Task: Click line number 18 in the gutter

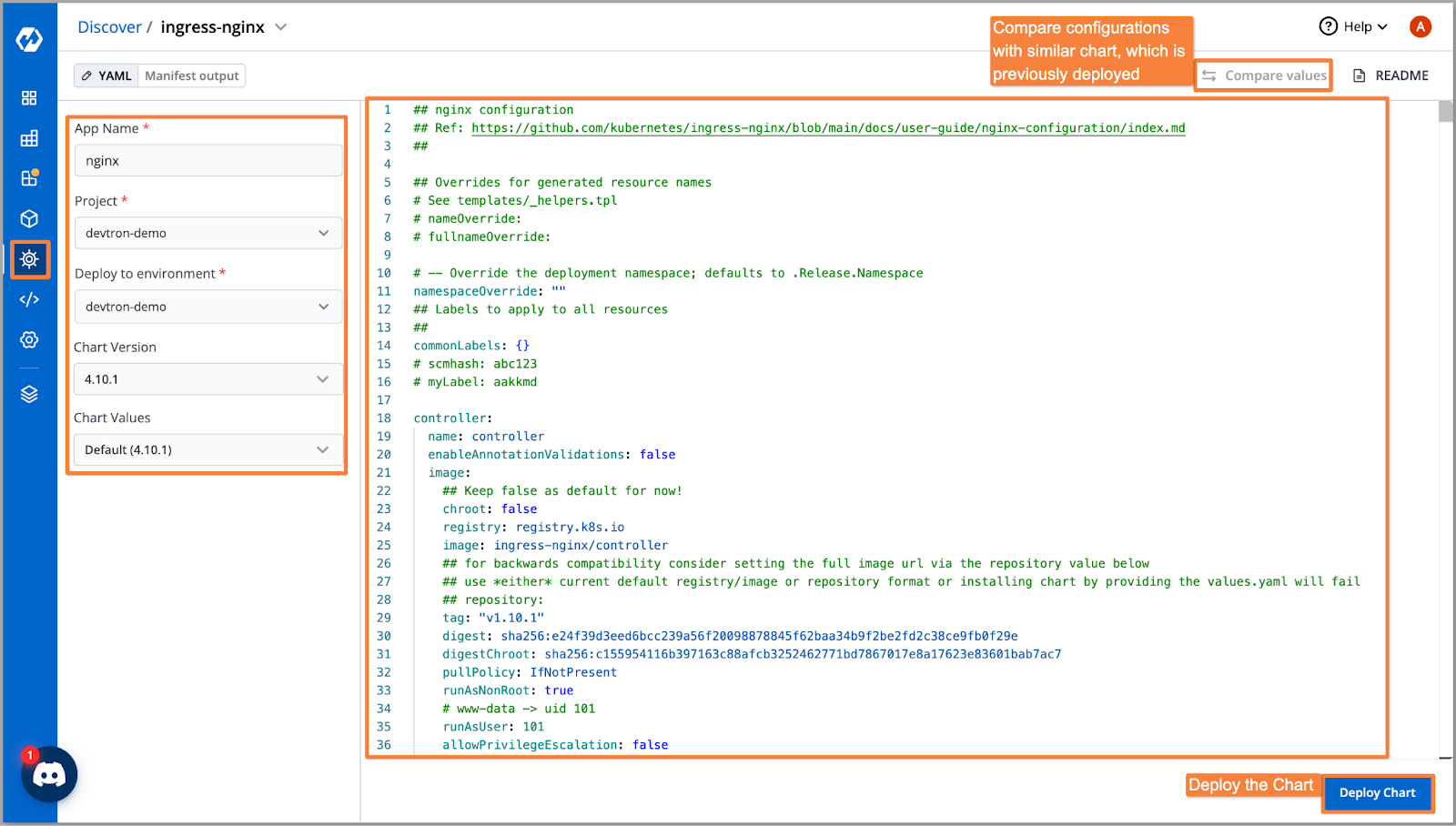Action: tap(384, 418)
